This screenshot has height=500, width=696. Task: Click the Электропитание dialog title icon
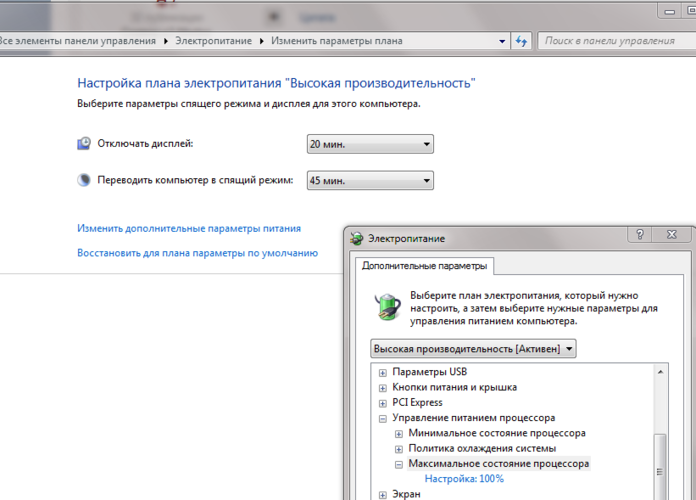pos(356,239)
